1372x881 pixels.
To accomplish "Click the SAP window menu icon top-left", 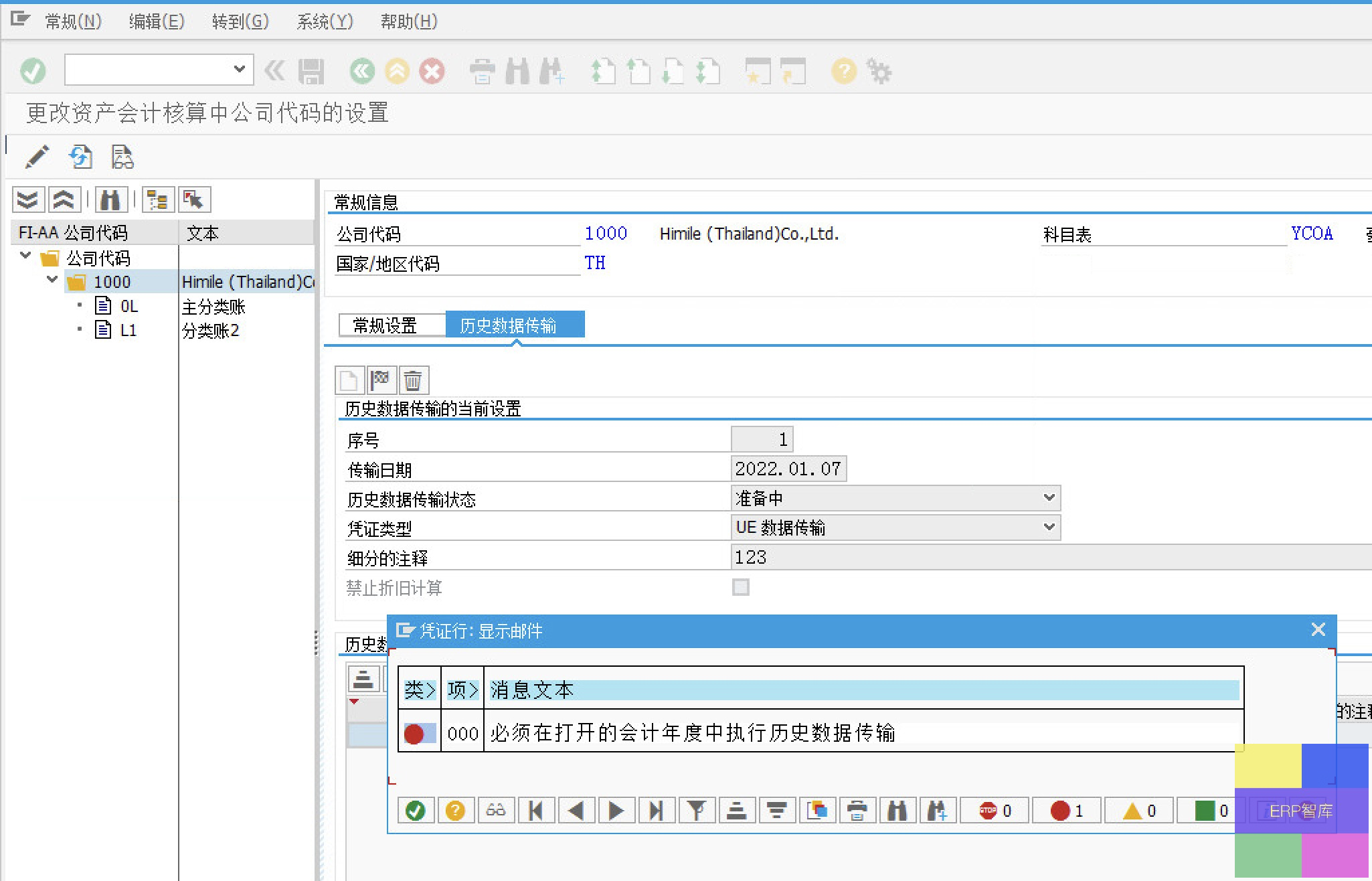I will click(21, 19).
